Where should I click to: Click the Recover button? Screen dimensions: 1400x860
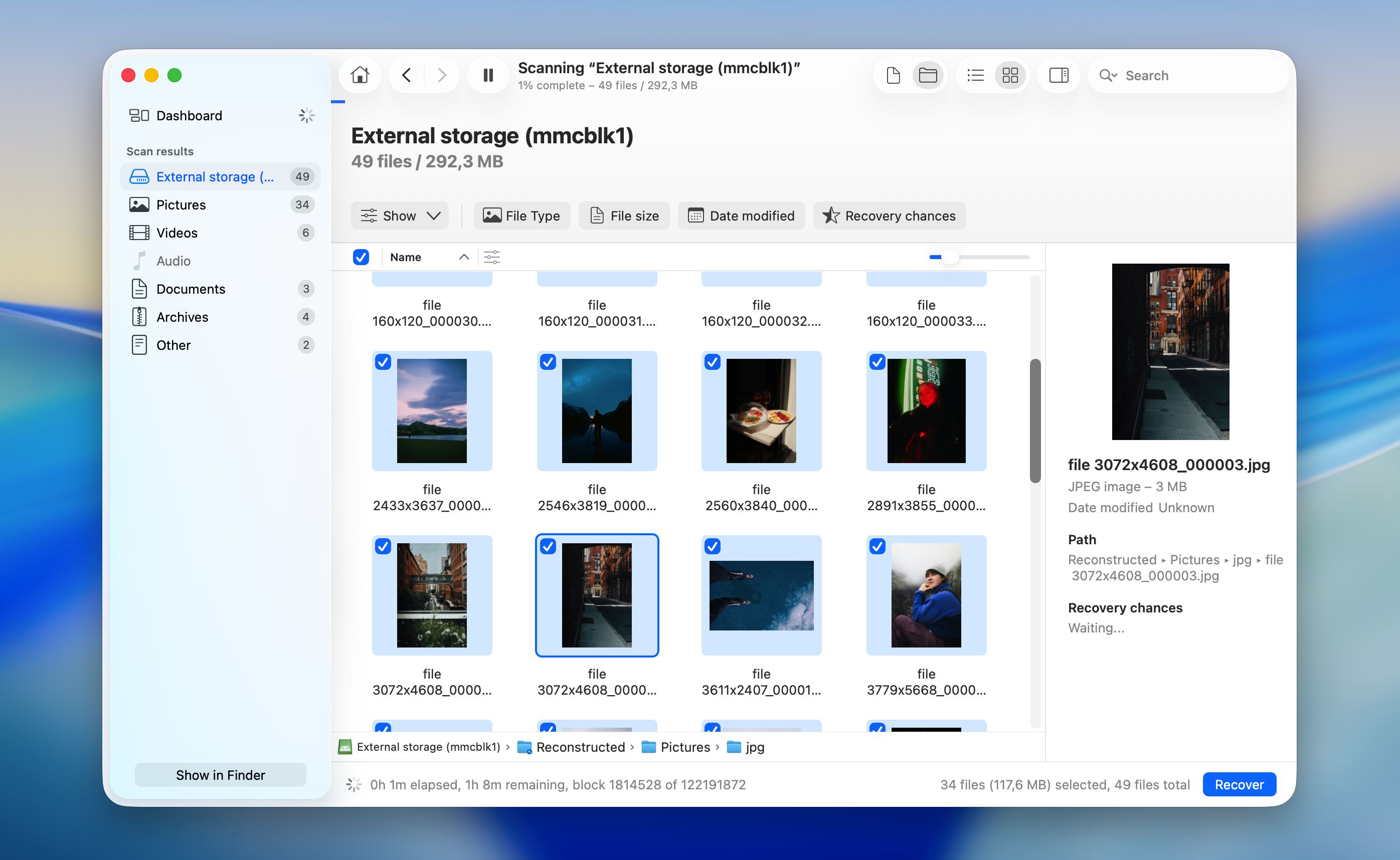tap(1239, 784)
